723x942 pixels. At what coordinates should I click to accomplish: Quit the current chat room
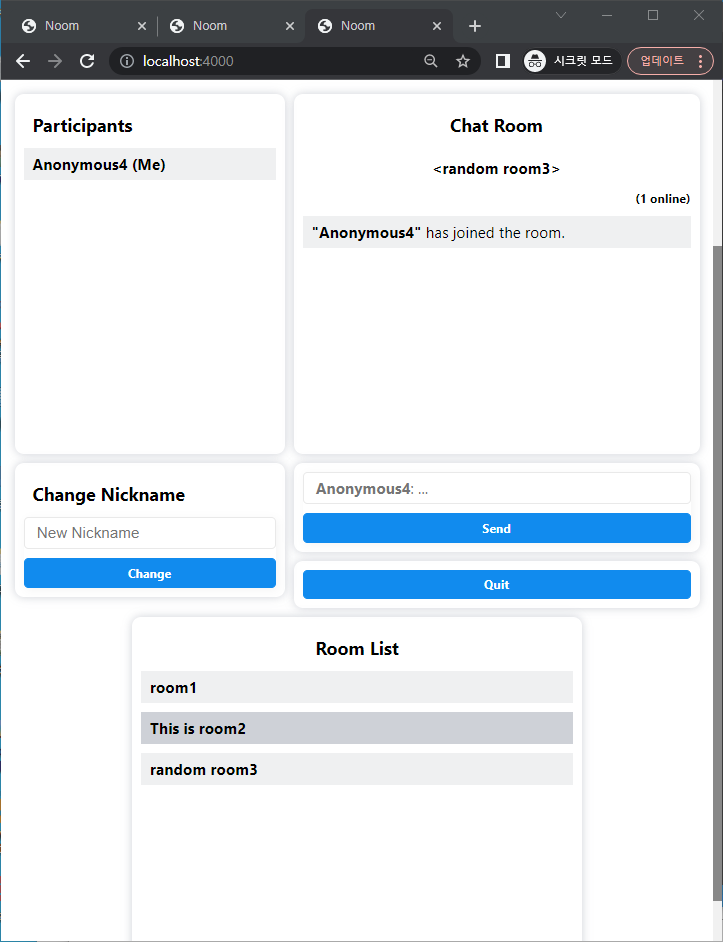pos(496,585)
